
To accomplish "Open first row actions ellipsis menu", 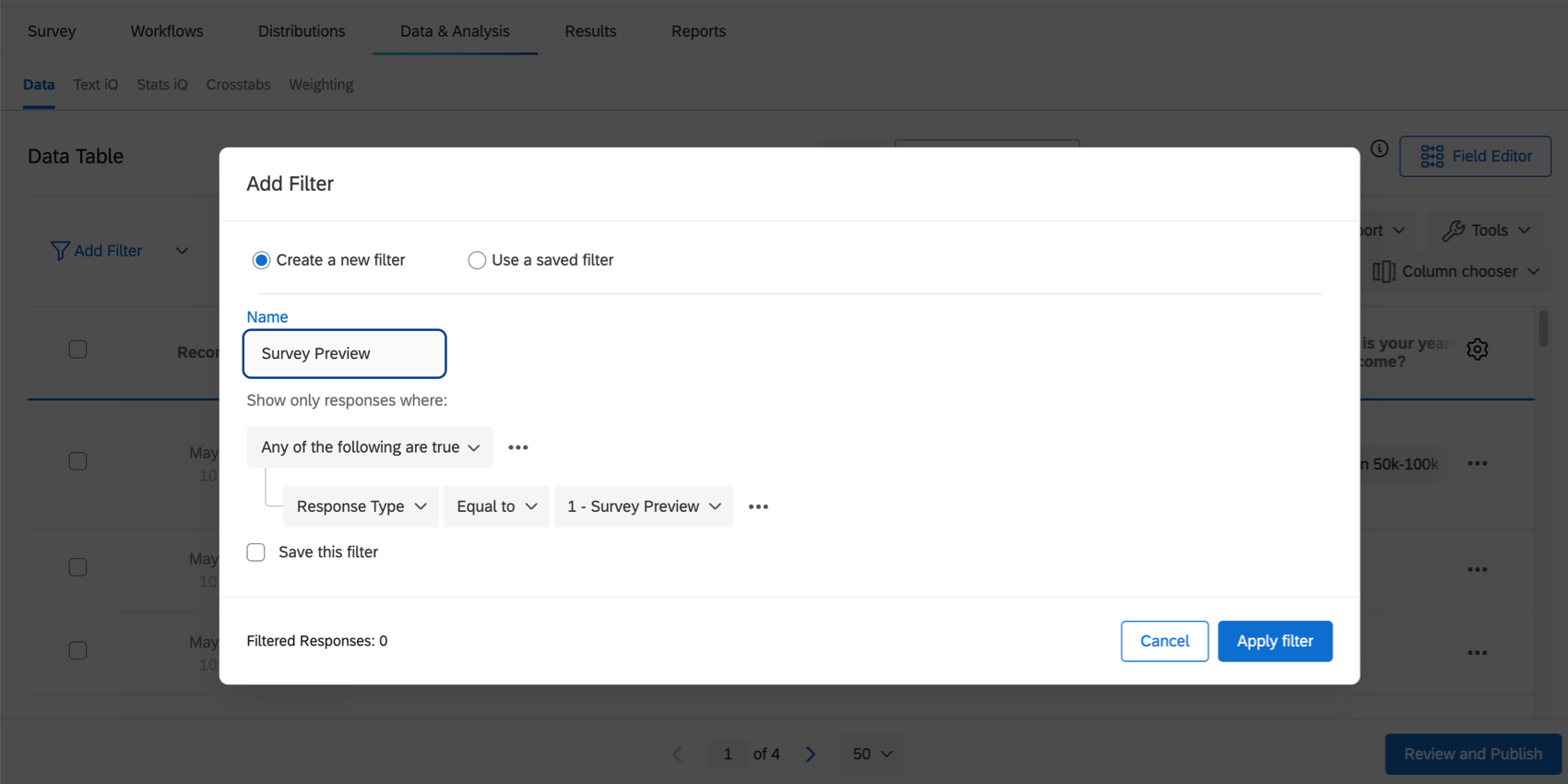I will (x=1477, y=464).
